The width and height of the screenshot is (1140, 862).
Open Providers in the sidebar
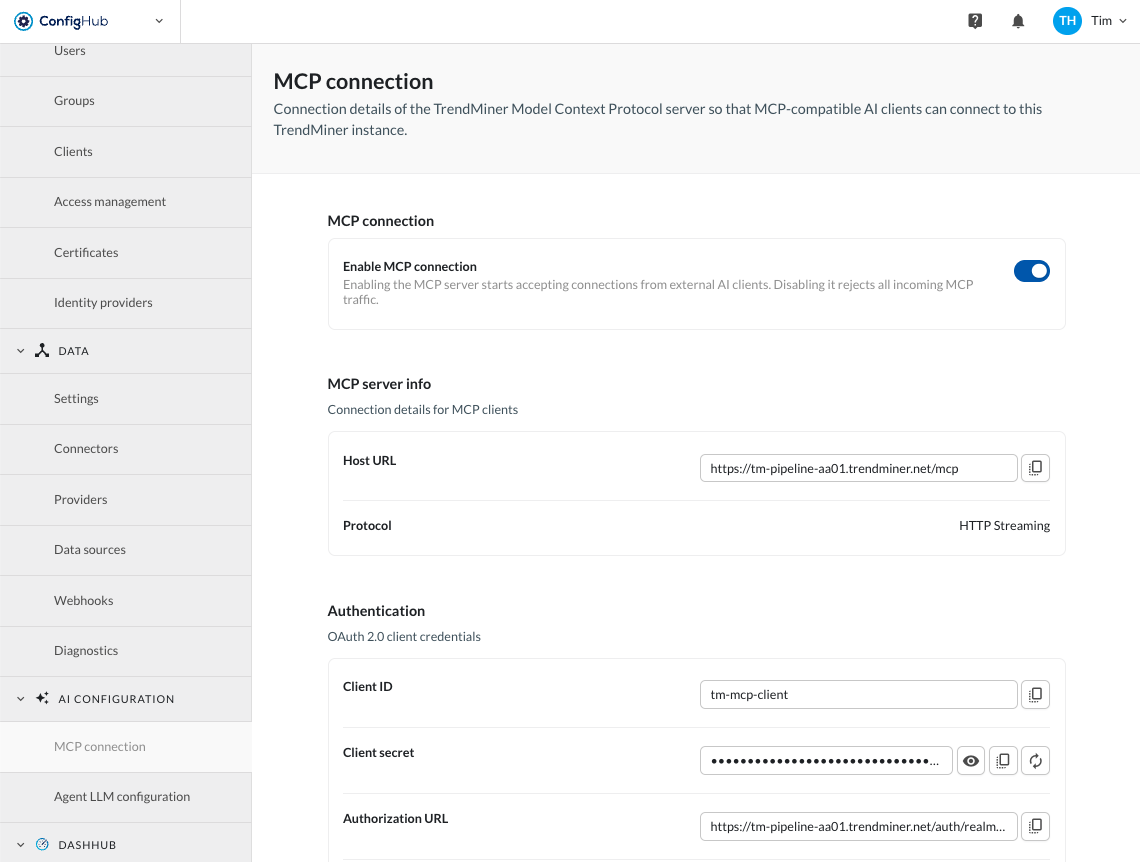tap(126, 500)
